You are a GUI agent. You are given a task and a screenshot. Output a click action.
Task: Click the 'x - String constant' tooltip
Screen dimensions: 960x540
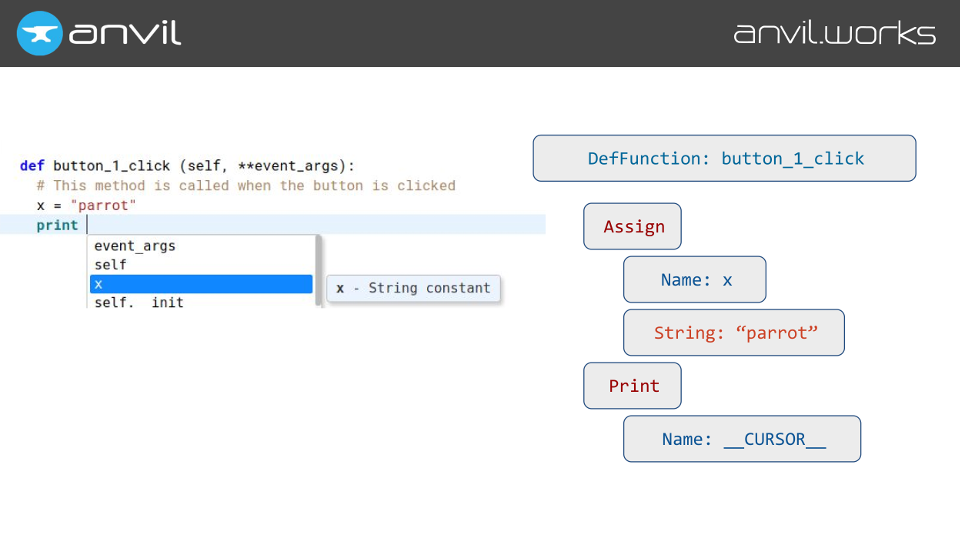point(413,288)
